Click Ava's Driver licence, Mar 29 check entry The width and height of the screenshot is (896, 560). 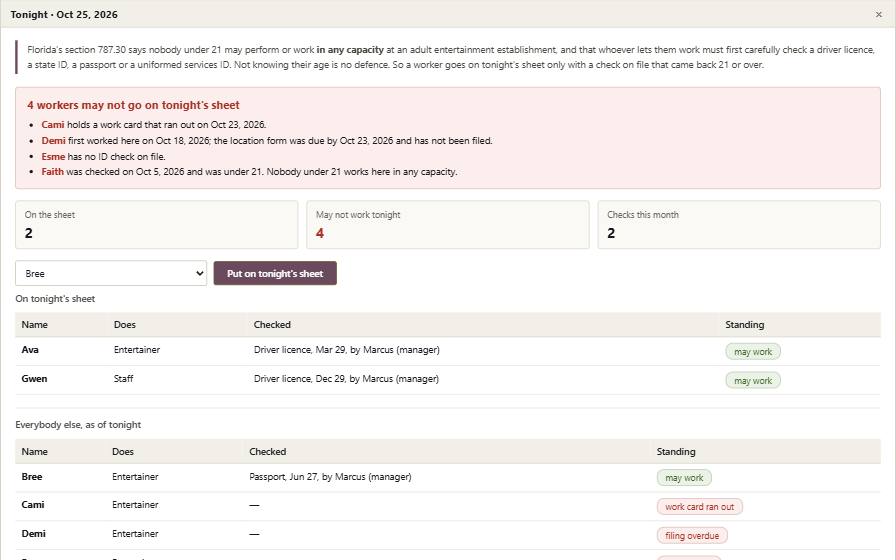pos(347,350)
